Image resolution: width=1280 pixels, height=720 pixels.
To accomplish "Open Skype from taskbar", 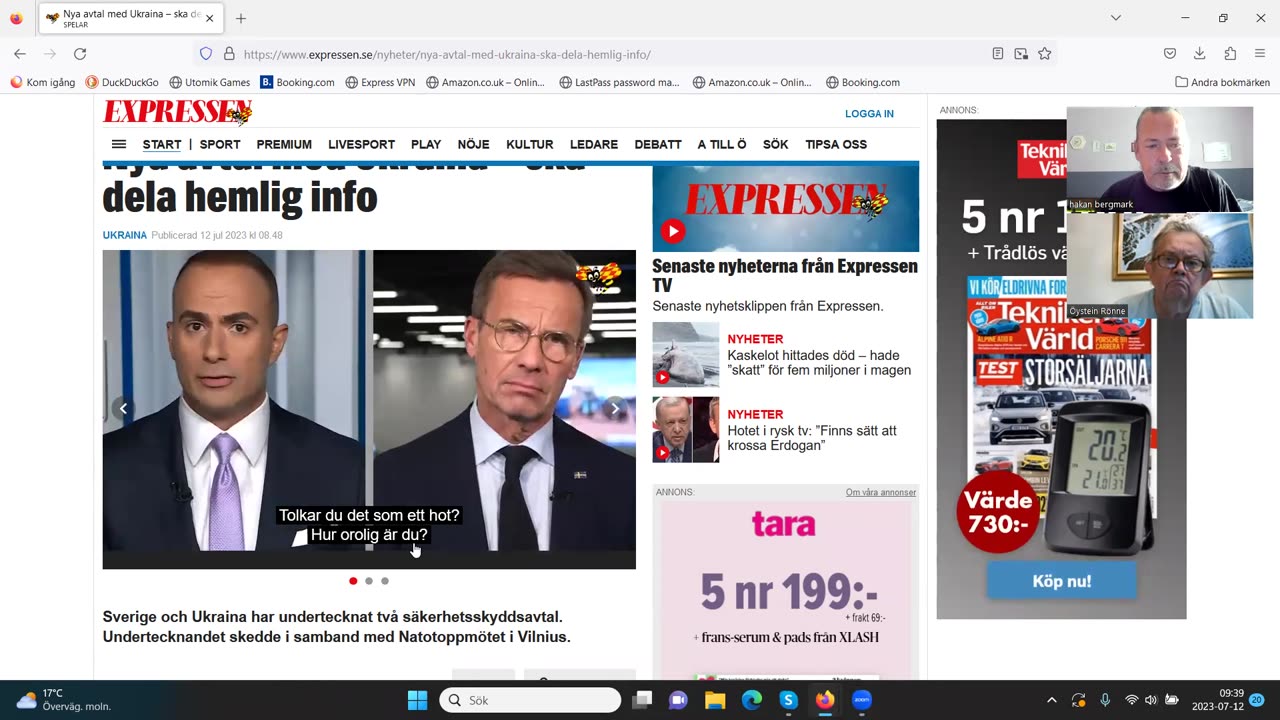I will click(788, 700).
